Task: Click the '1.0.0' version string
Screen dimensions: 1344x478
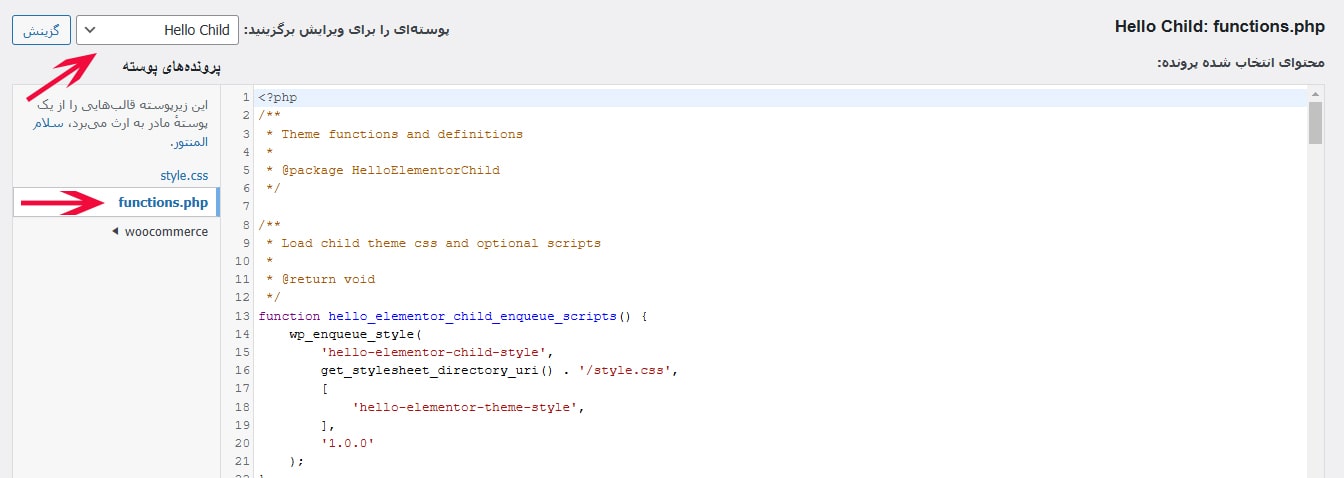Action: click(348, 443)
